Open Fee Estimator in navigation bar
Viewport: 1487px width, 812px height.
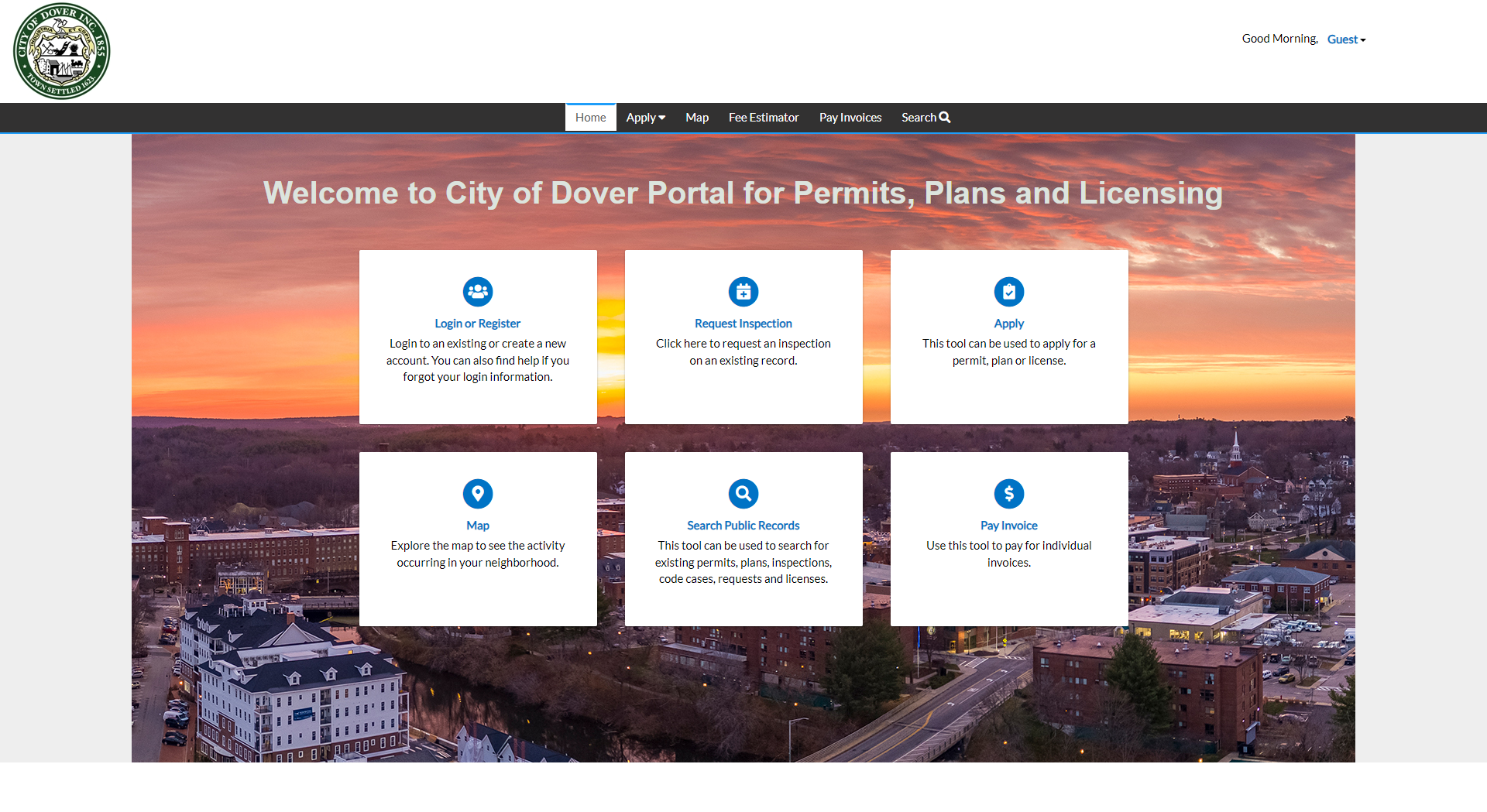[x=764, y=118]
